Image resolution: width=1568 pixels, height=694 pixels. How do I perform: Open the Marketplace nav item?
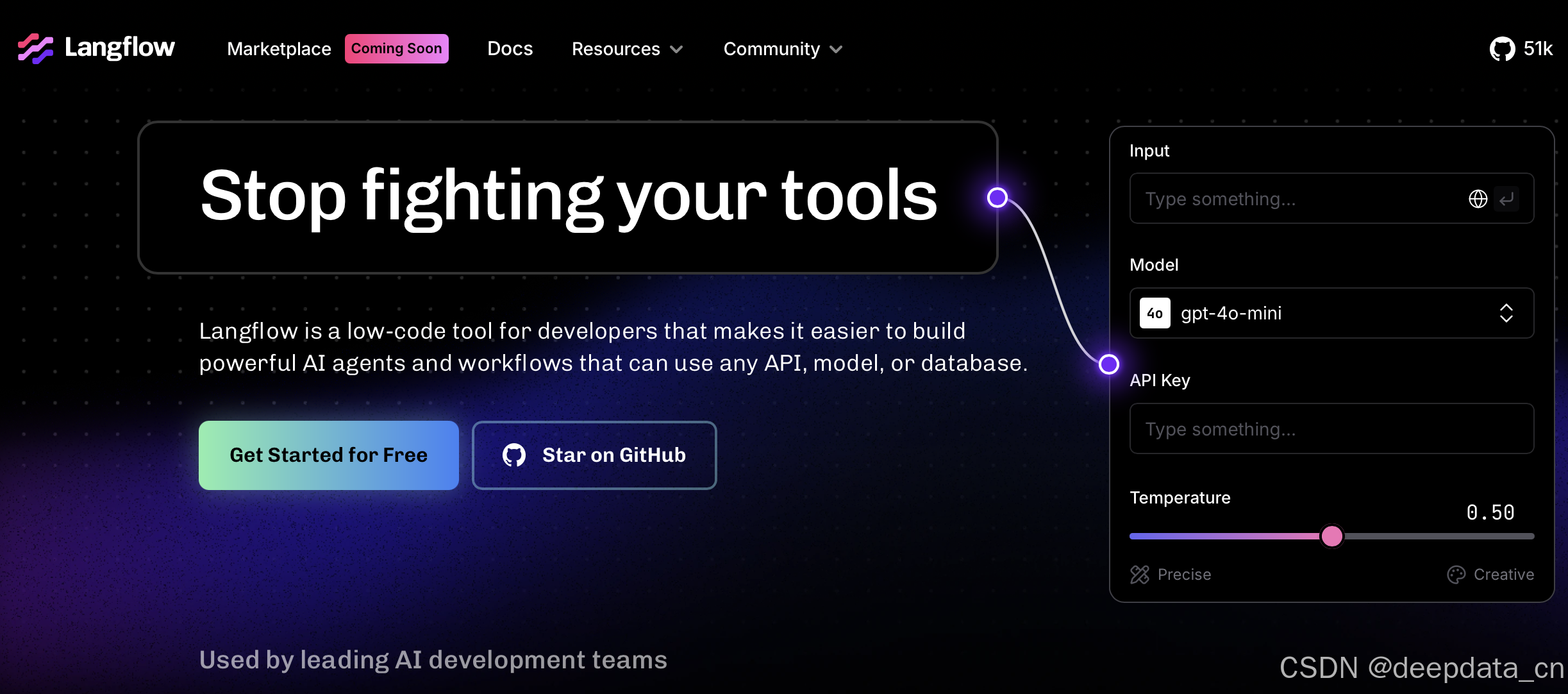[x=279, y=49]
